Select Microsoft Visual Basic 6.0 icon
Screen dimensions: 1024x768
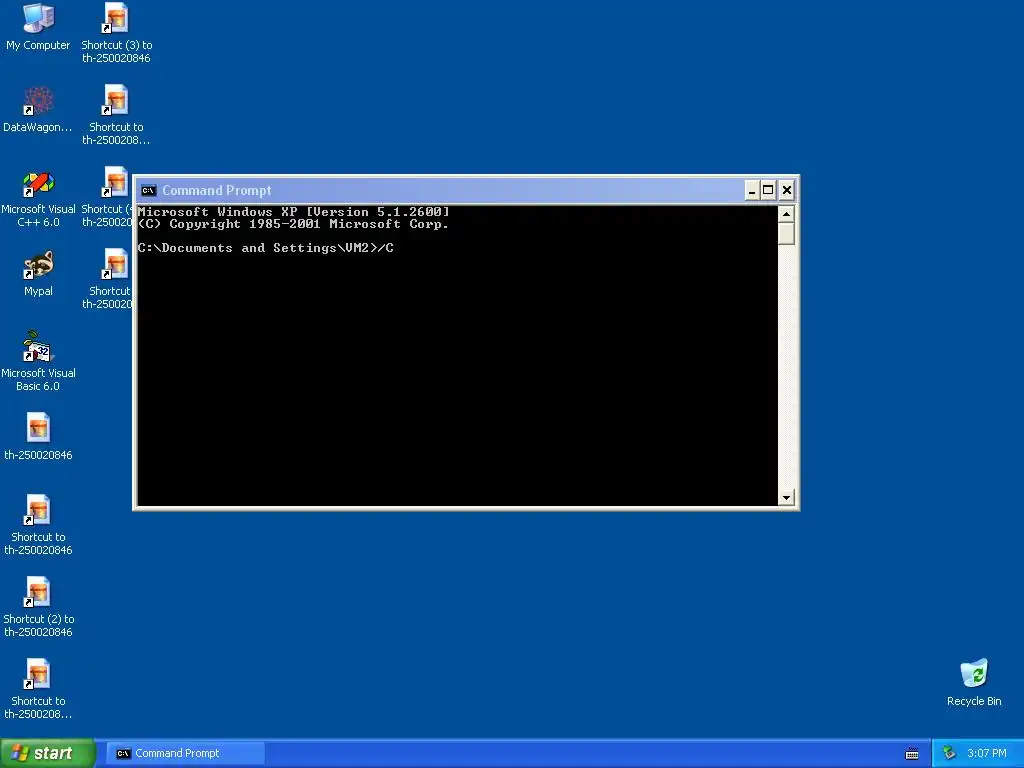pyautogui.click(x=38, y=362)
